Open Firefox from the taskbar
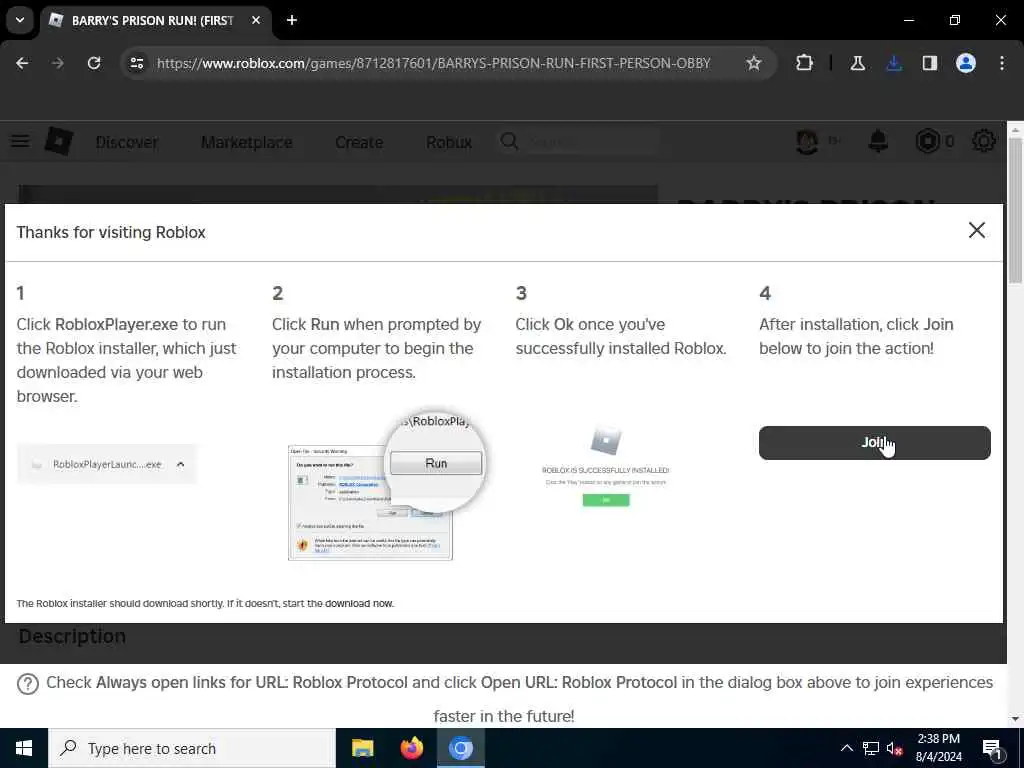Viewport: 1024px width, 768px height. [411, 748]
